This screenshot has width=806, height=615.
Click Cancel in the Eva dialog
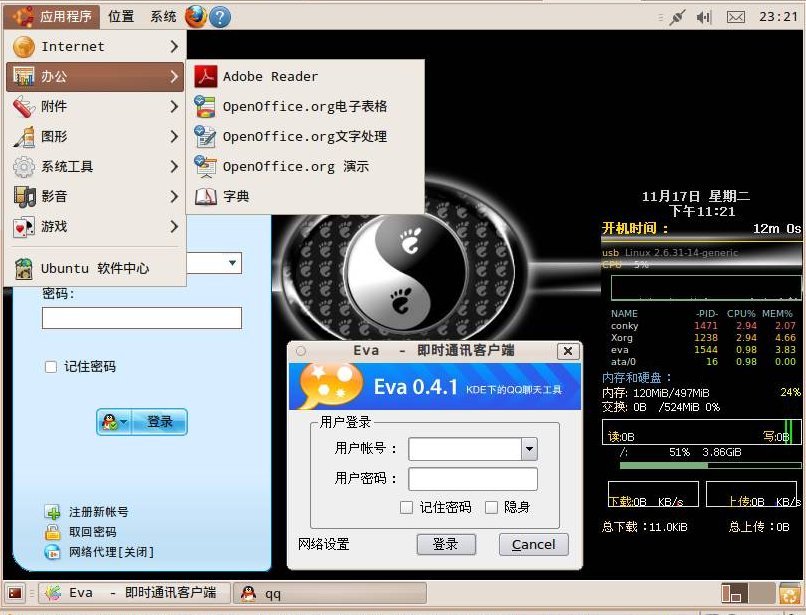click(x=534, y=544)
